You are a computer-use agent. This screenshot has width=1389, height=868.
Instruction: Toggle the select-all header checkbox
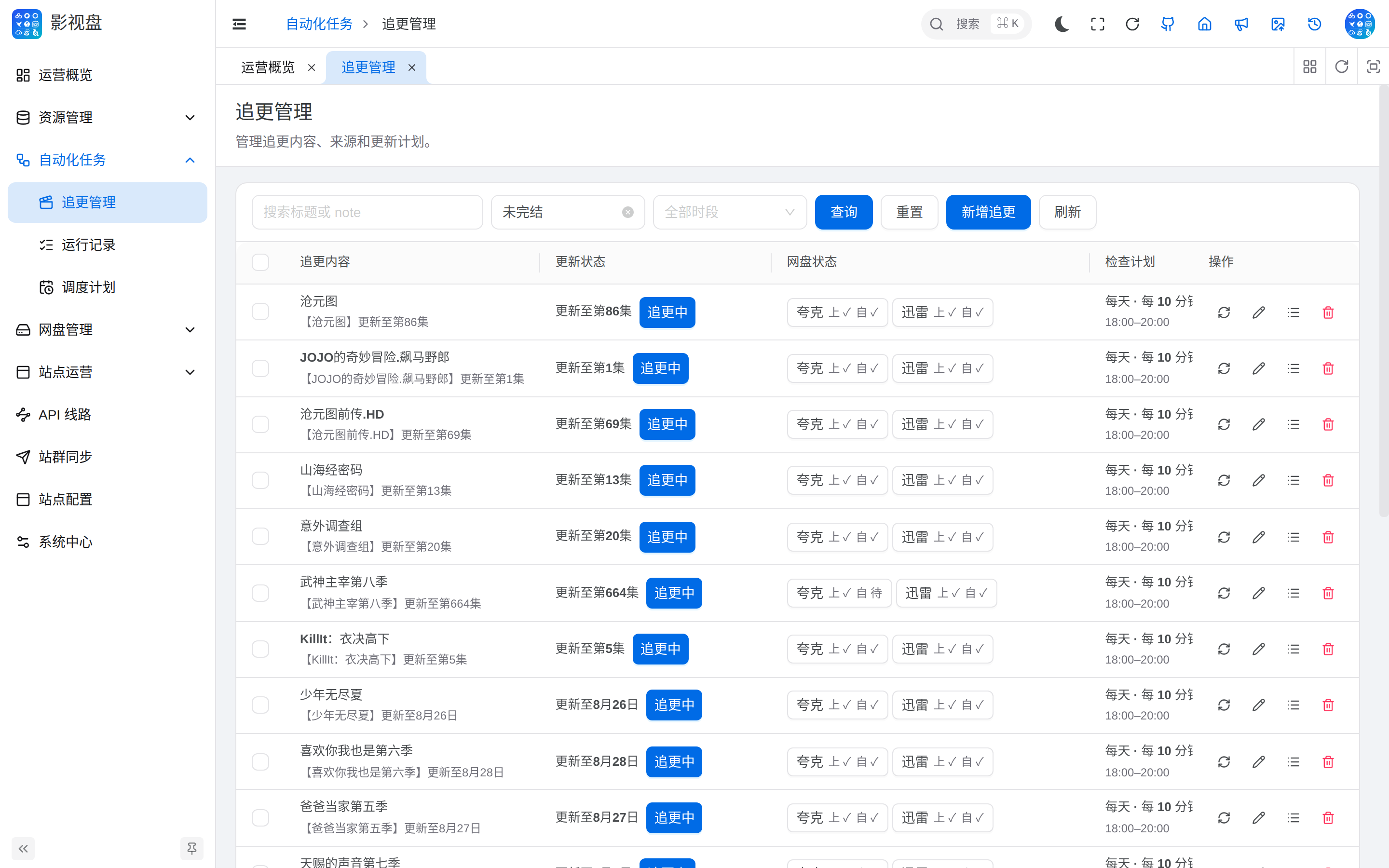(260, 262)
